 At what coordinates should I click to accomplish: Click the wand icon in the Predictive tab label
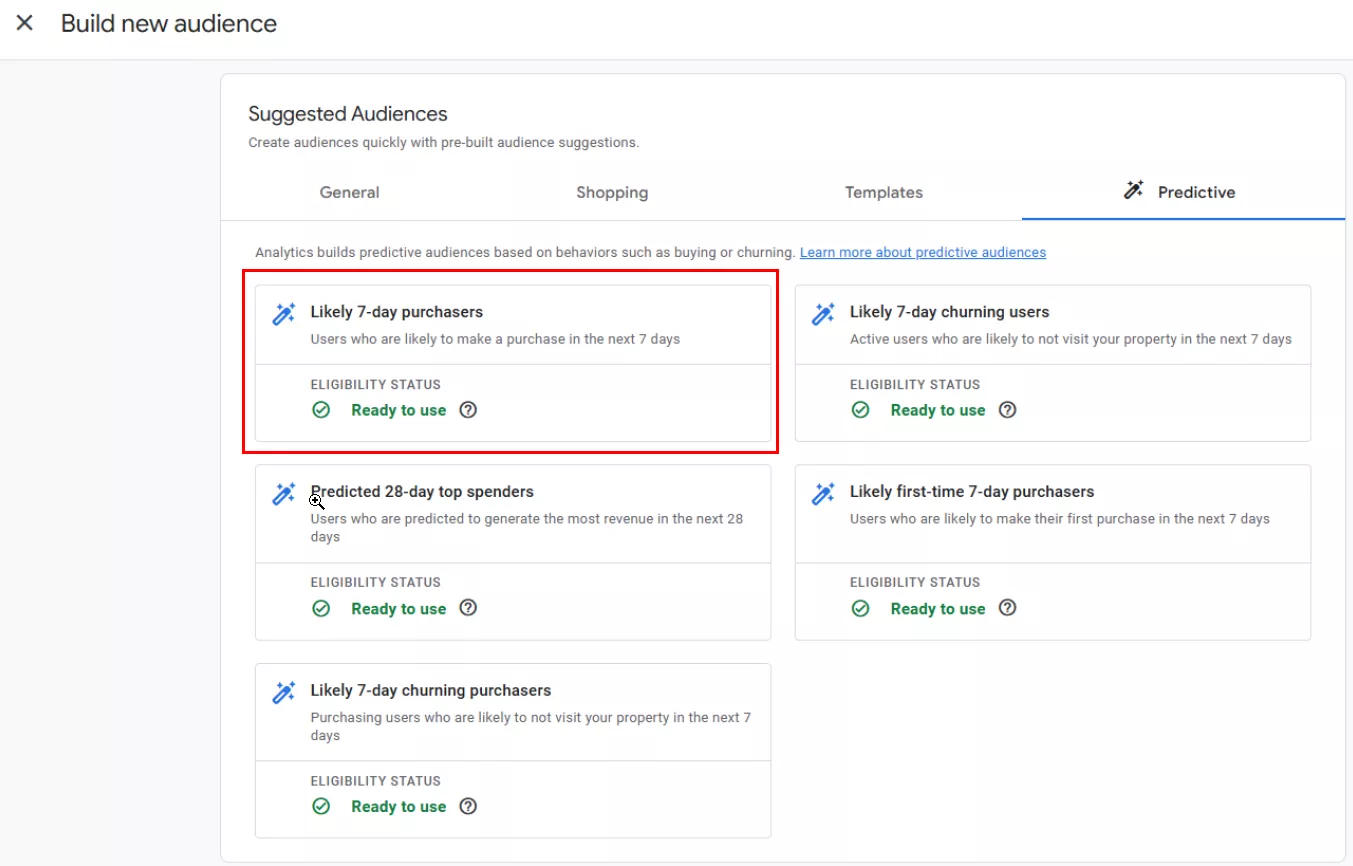click(1131, 191)
